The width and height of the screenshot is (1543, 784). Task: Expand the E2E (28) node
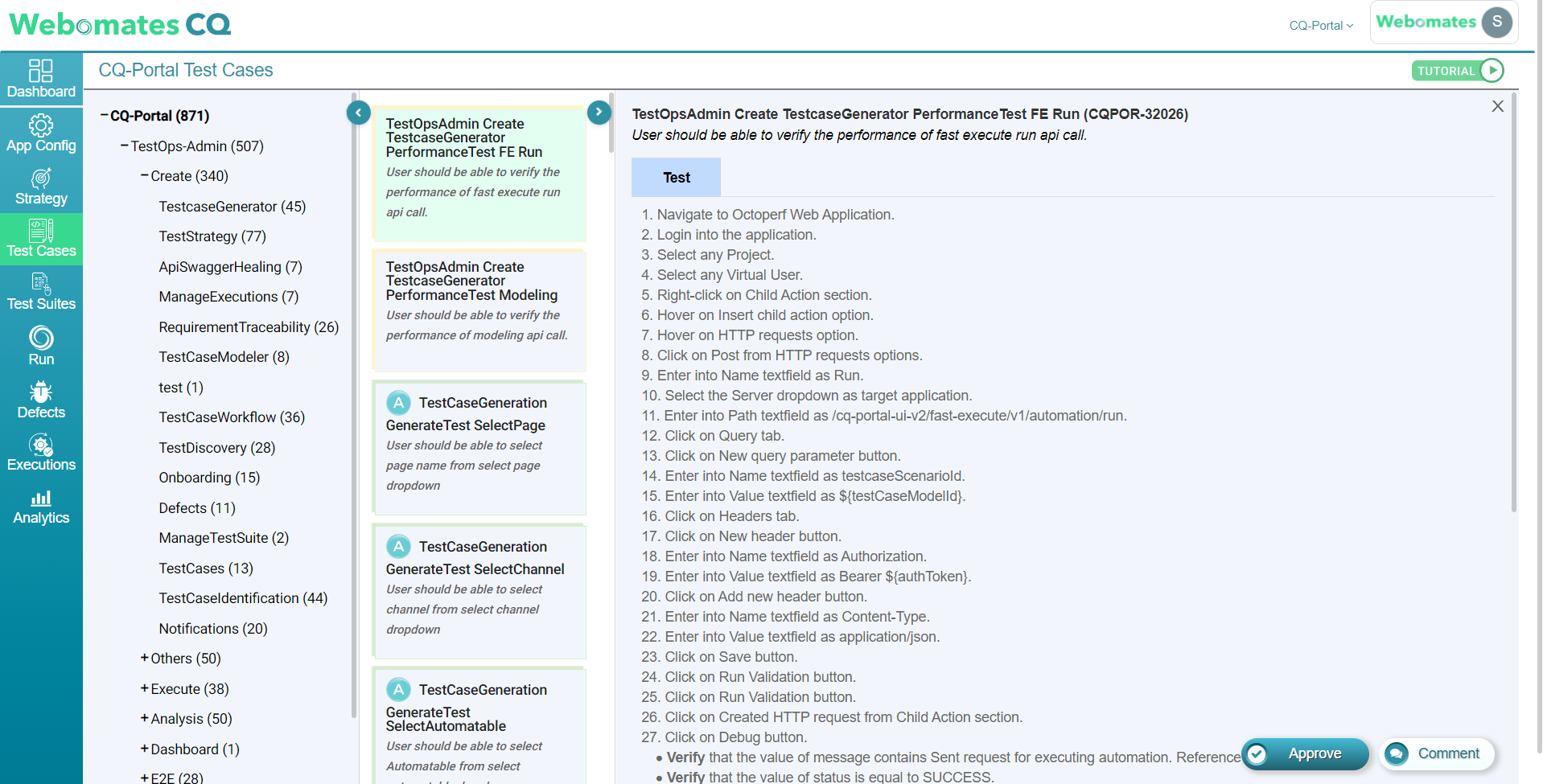pos(145,778)
